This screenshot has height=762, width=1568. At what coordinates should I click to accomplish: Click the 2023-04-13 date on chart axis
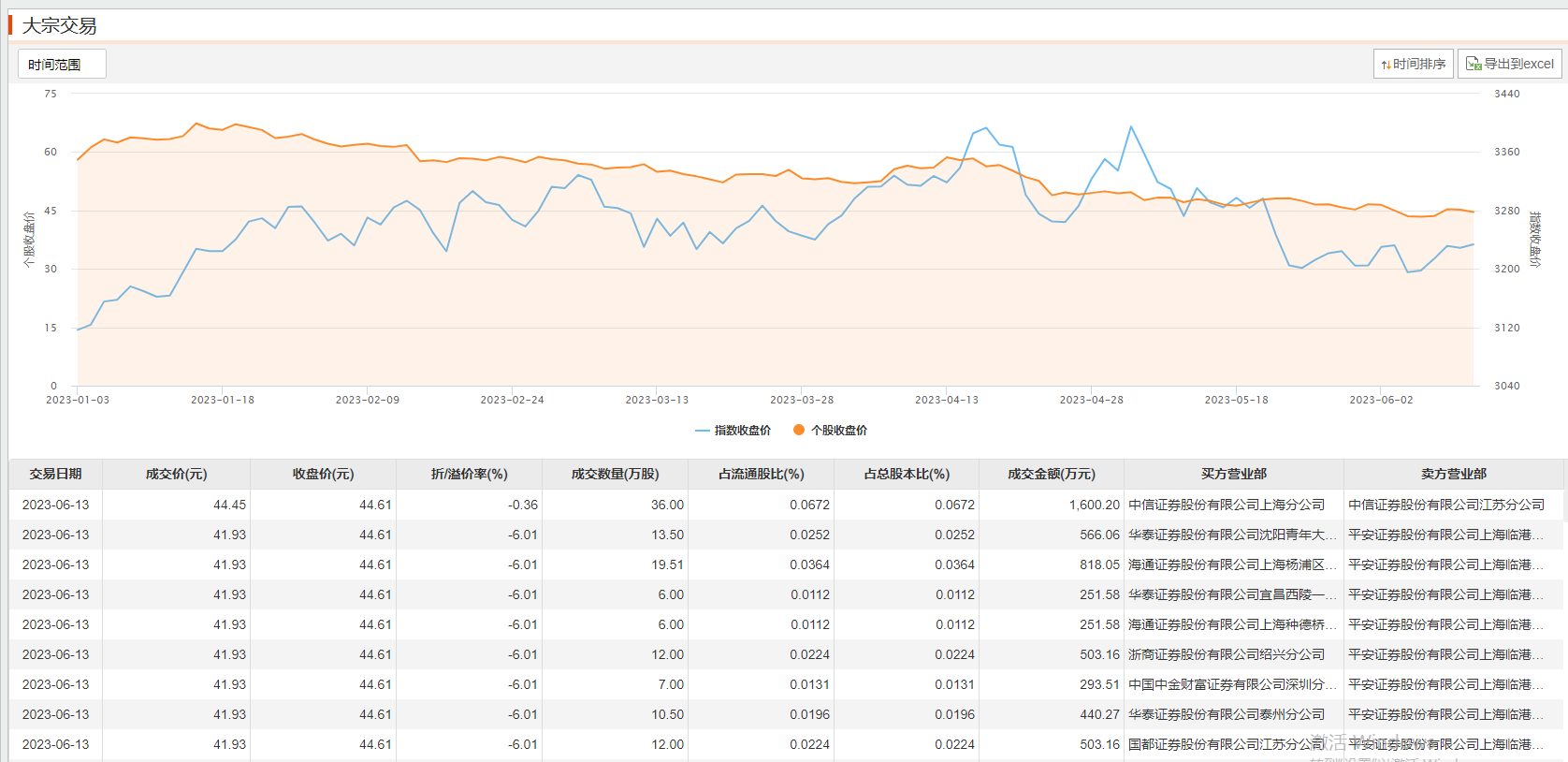coord(946,400)
